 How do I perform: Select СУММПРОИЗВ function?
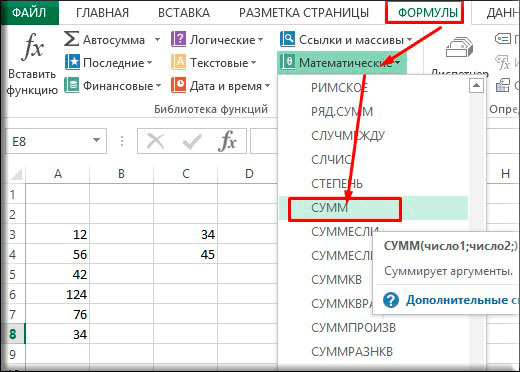(x=353, y=328)
